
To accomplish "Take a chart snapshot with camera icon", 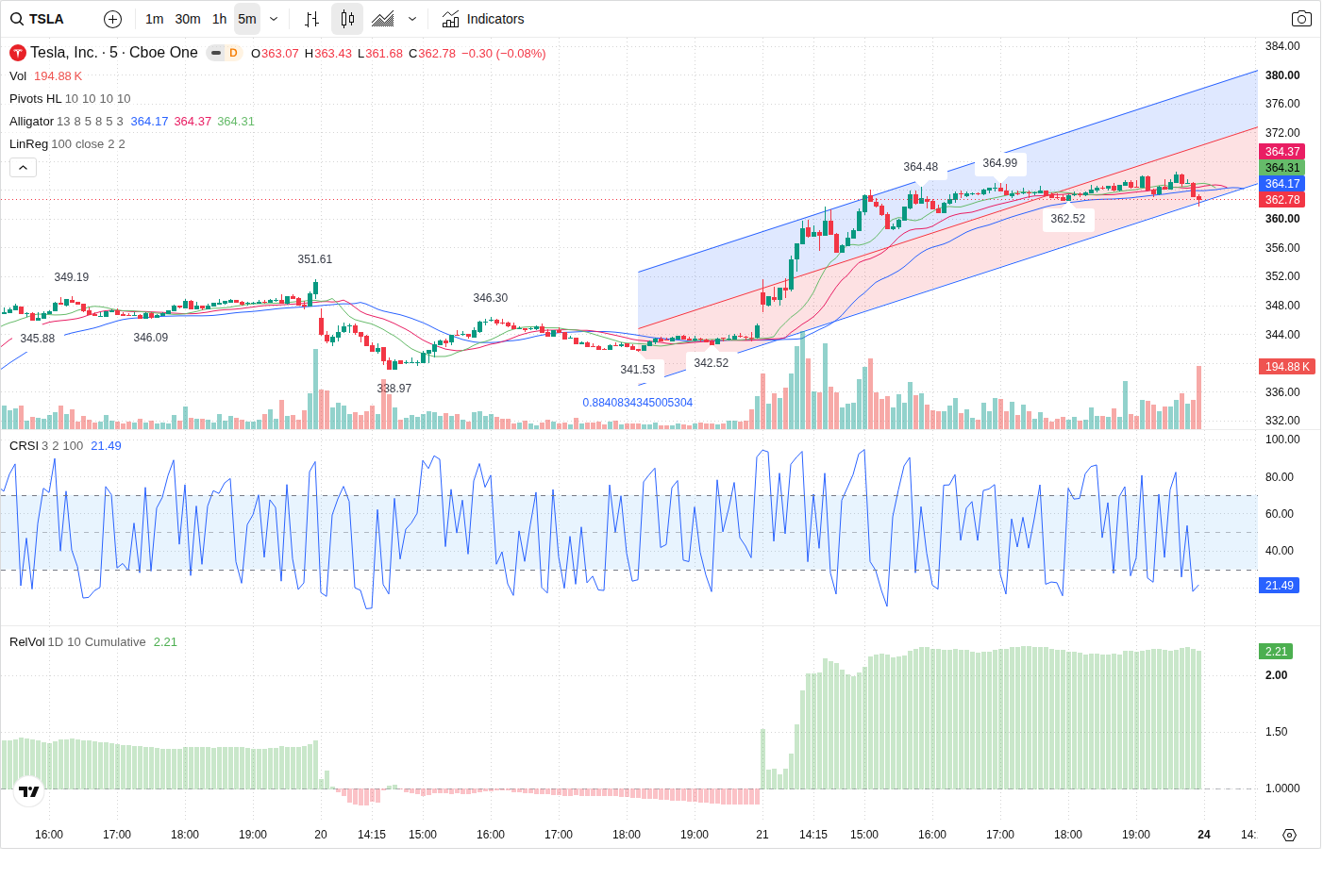I will point(1301,19).
